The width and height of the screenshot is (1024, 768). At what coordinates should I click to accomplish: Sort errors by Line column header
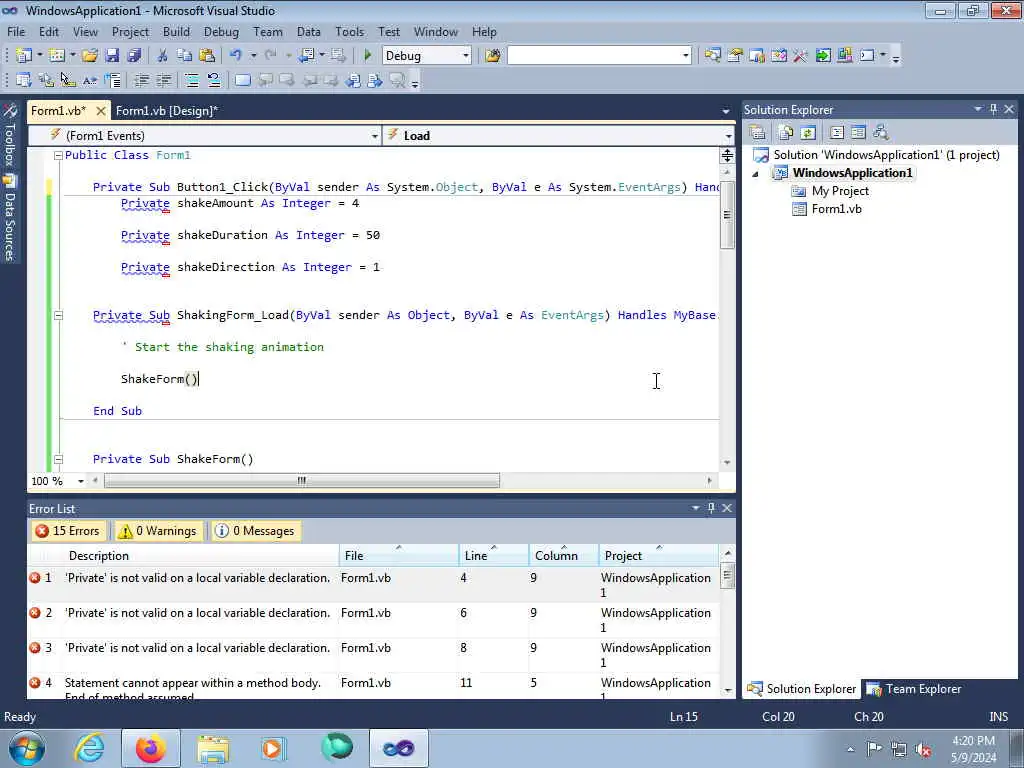[494, 556]
